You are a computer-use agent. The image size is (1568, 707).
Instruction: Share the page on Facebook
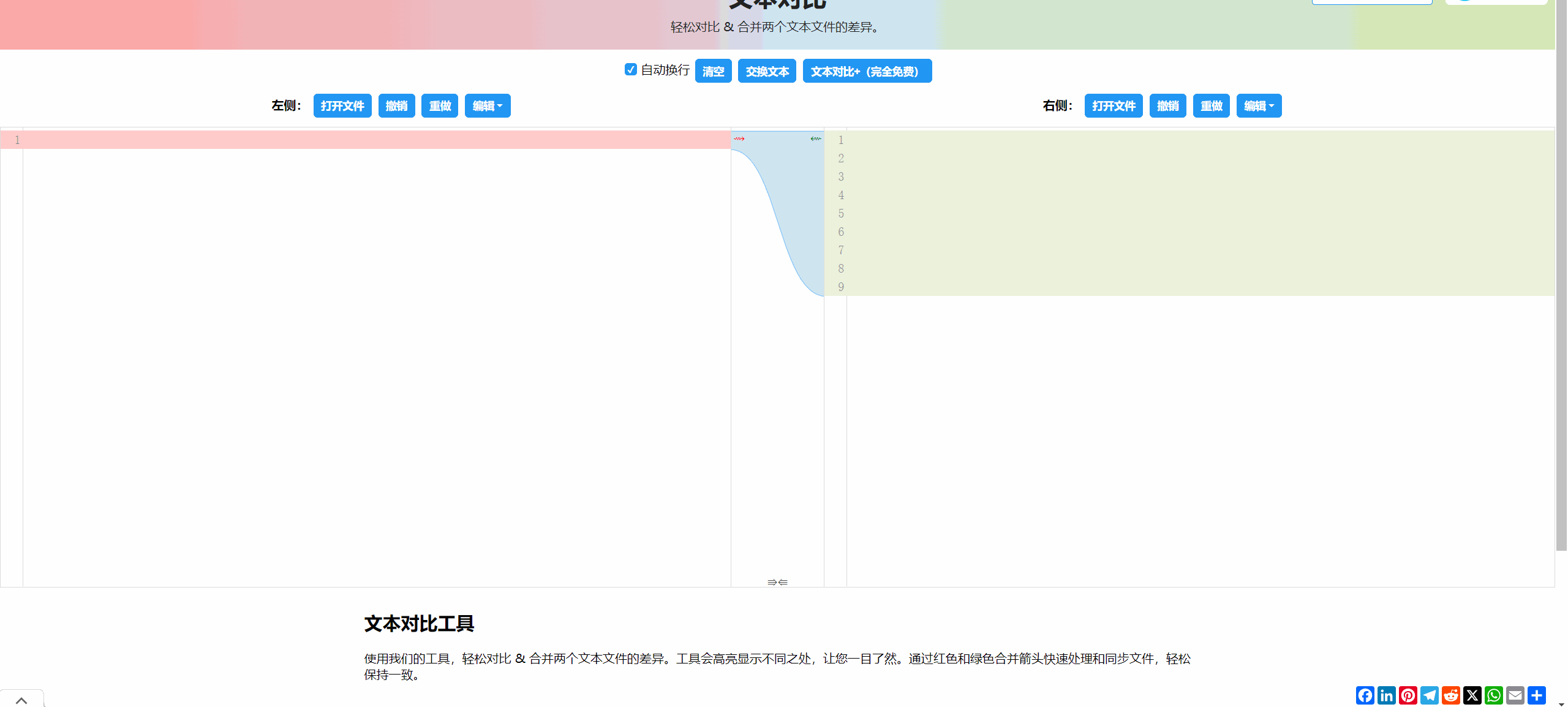[x=1365, y=695]
